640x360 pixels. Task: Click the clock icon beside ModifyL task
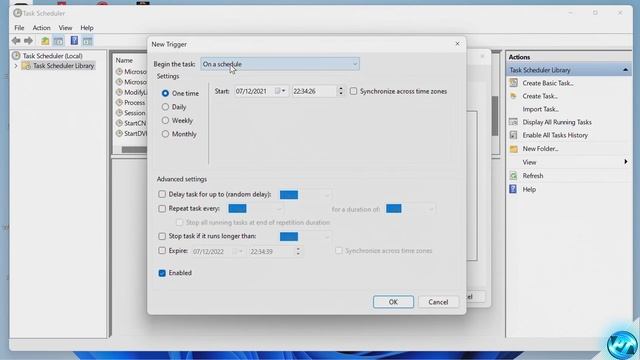[119, 92]
